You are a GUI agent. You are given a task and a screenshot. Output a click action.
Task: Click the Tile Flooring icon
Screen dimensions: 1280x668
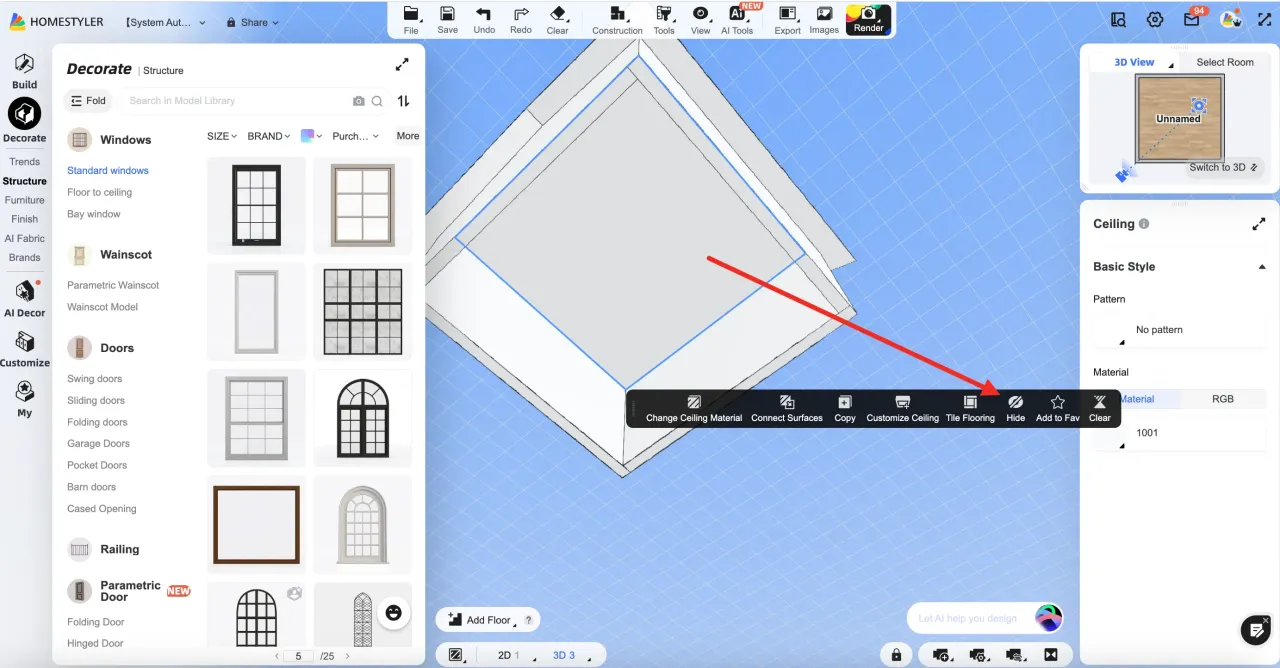click(970, 402)
